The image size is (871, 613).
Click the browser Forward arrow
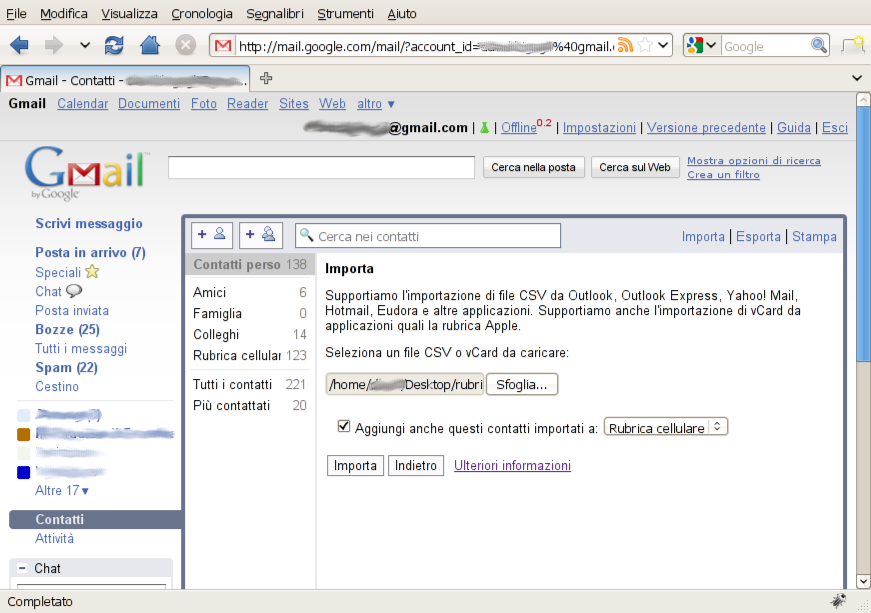coord(54,45)
